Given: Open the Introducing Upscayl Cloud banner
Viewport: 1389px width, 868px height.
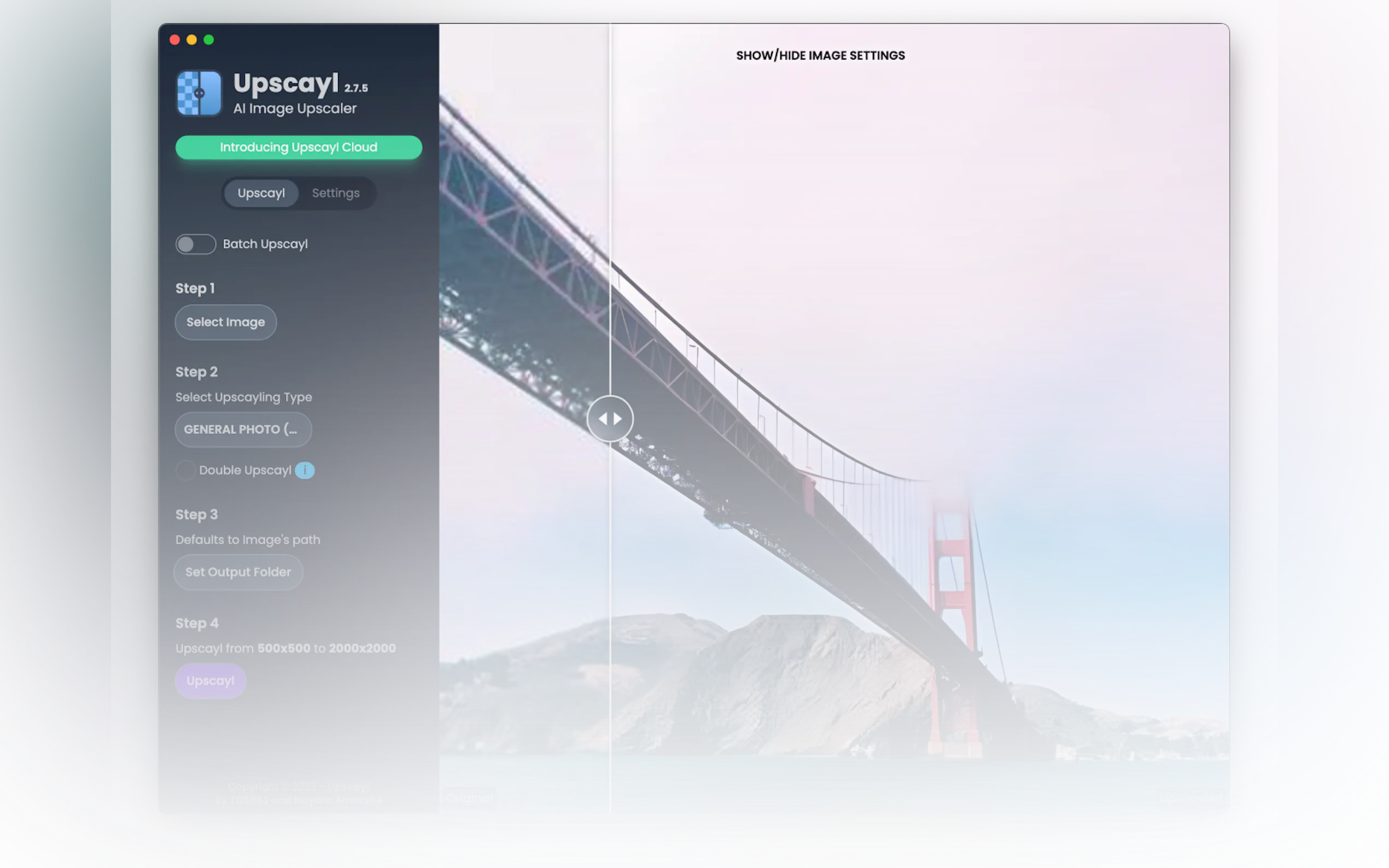Looking at the screenshot, I should [299, 147].
